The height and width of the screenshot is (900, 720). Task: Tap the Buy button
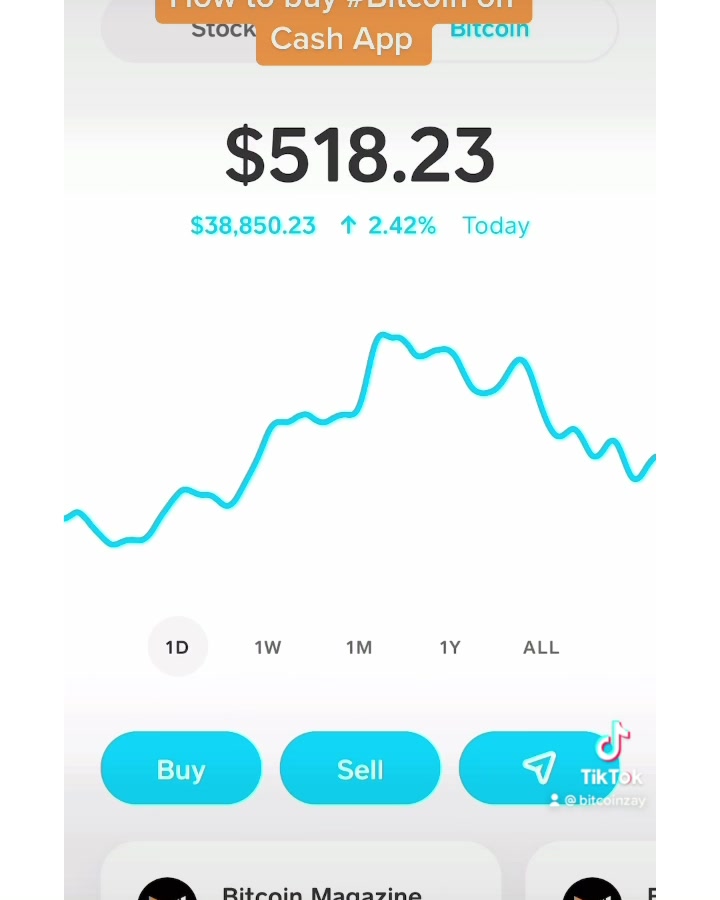(181, 768)
